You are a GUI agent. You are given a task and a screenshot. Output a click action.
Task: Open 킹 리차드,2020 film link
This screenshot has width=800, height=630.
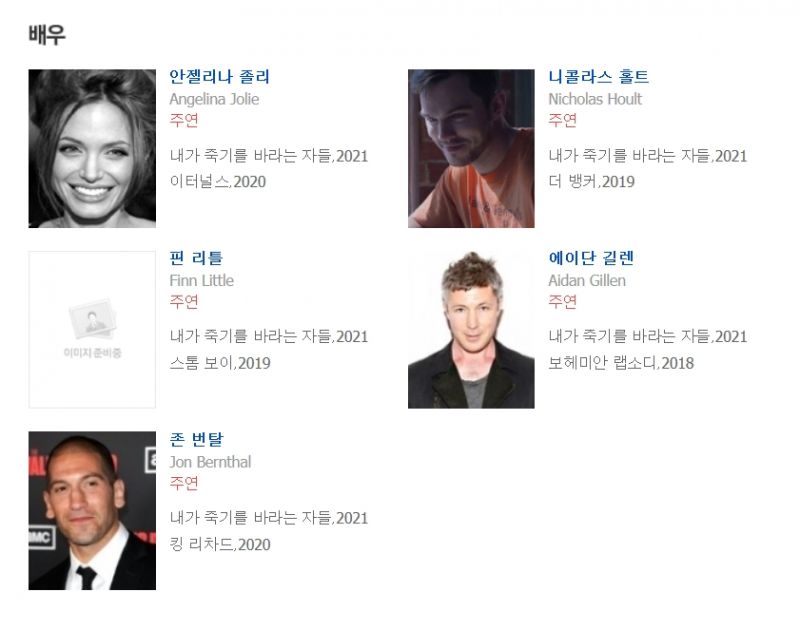click(x=220, y=544)
